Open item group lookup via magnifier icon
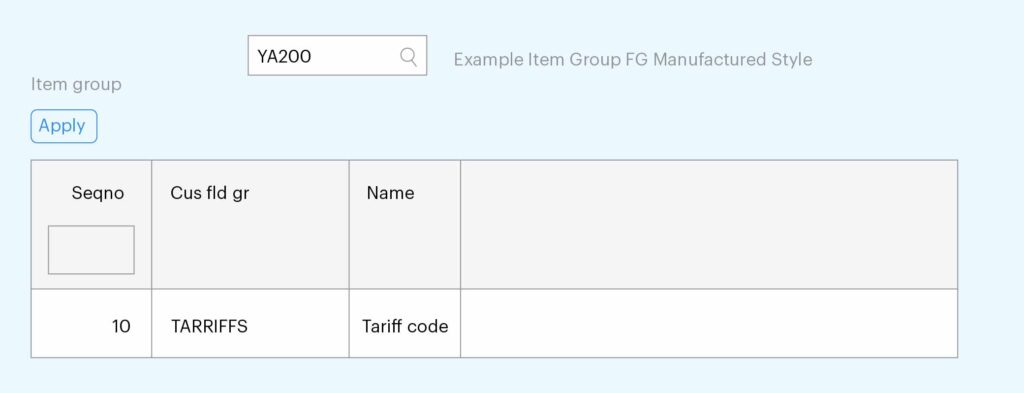 408,57
